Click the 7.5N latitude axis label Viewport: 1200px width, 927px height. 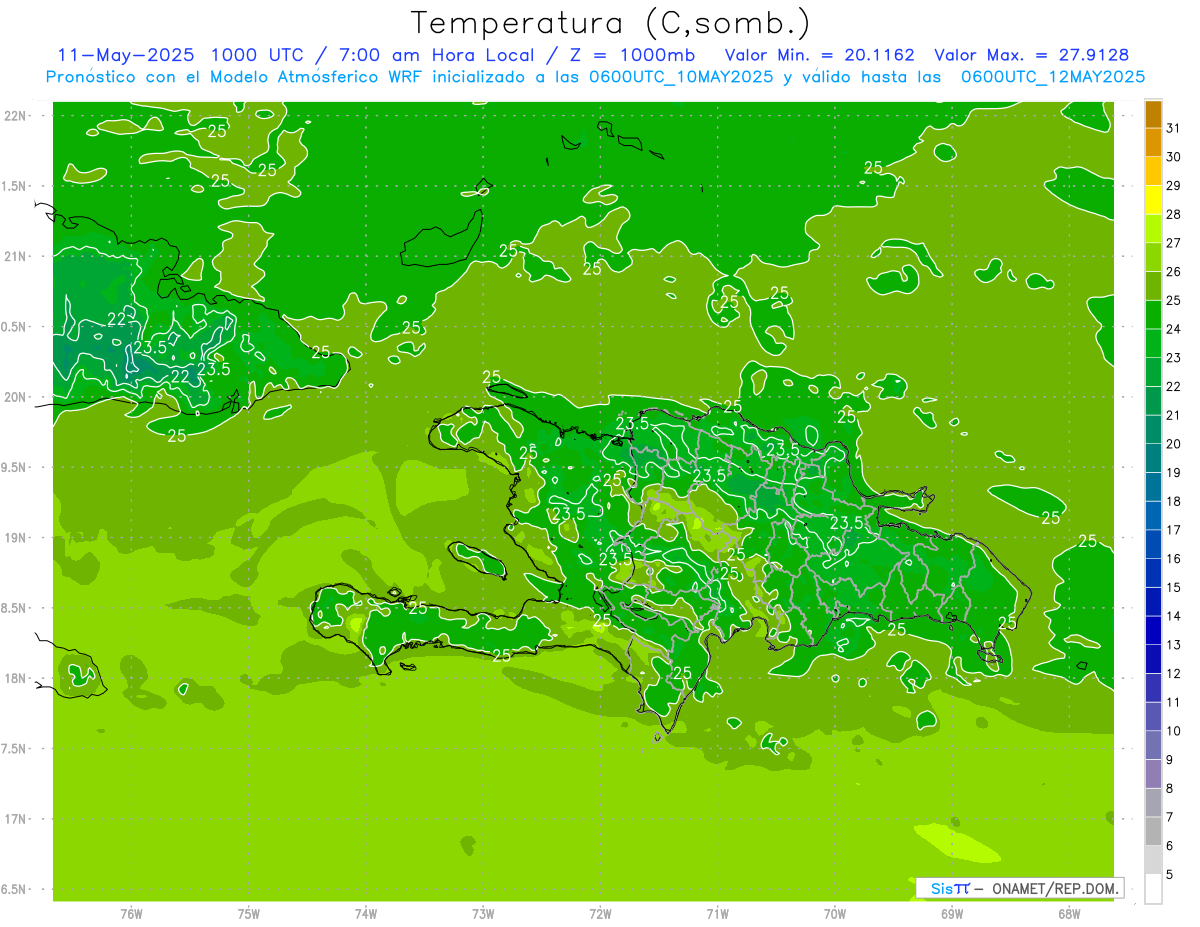13,749
